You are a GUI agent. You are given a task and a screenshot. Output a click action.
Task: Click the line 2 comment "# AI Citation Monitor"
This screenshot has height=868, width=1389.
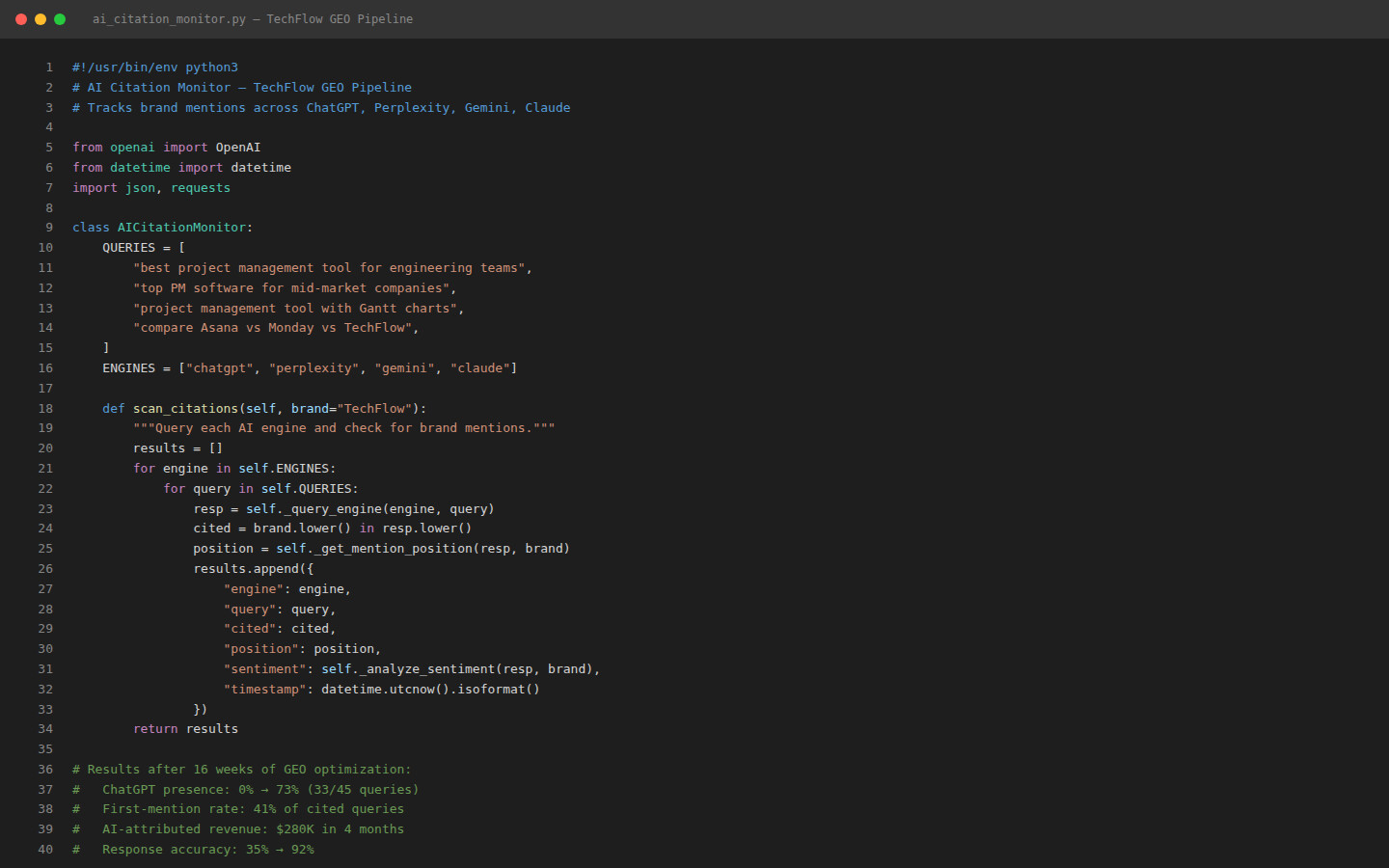pos(151,88)
